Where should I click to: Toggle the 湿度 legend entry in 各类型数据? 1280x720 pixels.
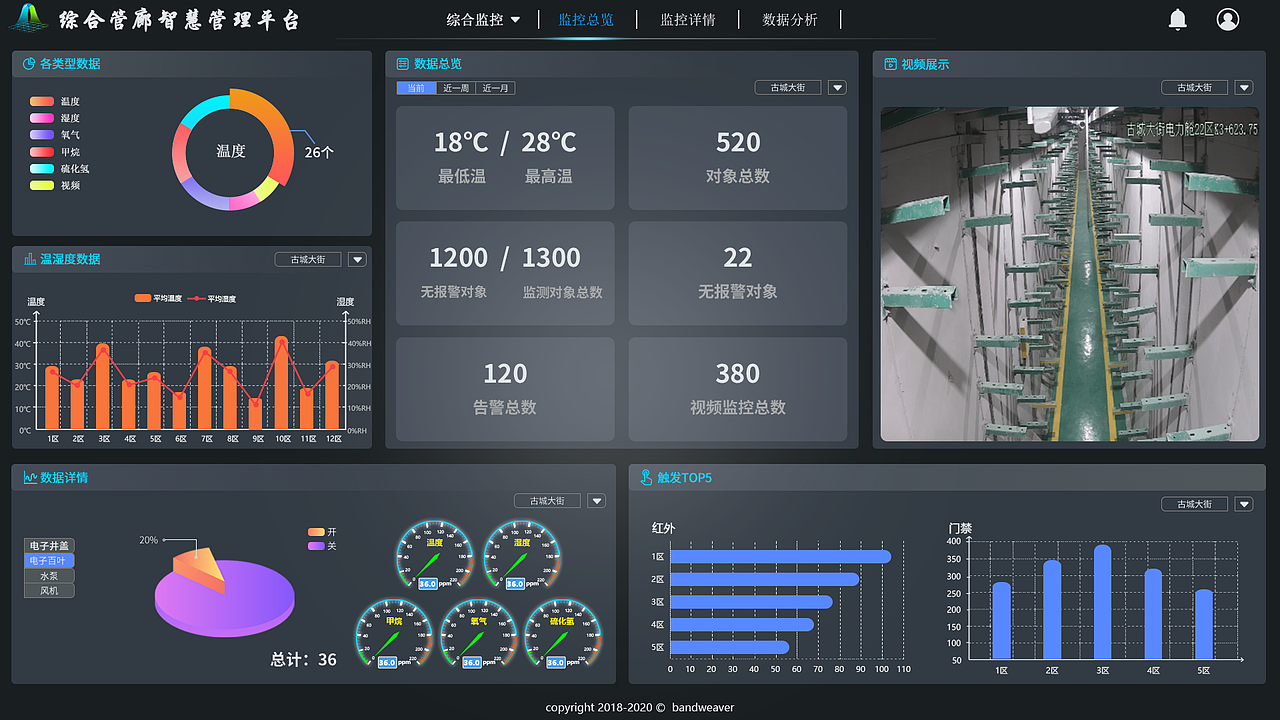pyautogui.click(x=55, y=118)
